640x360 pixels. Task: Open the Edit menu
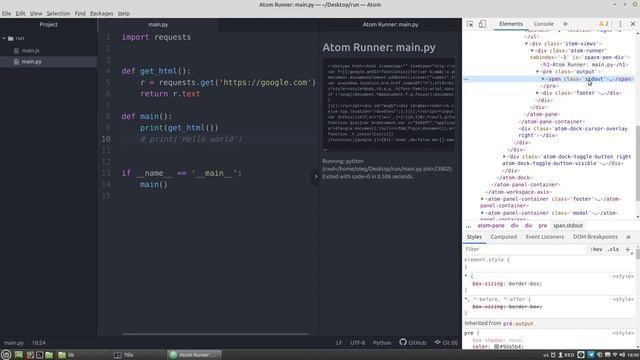(x=20, y=13)
